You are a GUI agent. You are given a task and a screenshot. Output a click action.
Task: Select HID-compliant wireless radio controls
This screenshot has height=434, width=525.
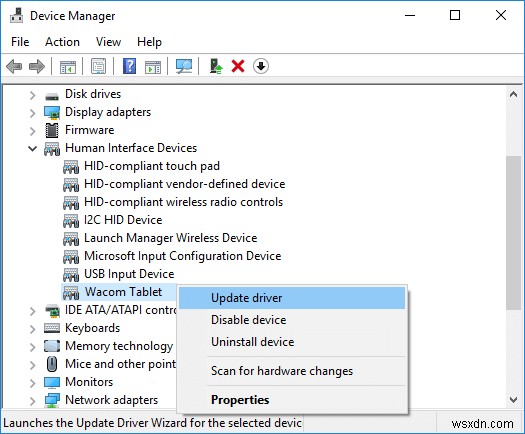coord(183,202)
